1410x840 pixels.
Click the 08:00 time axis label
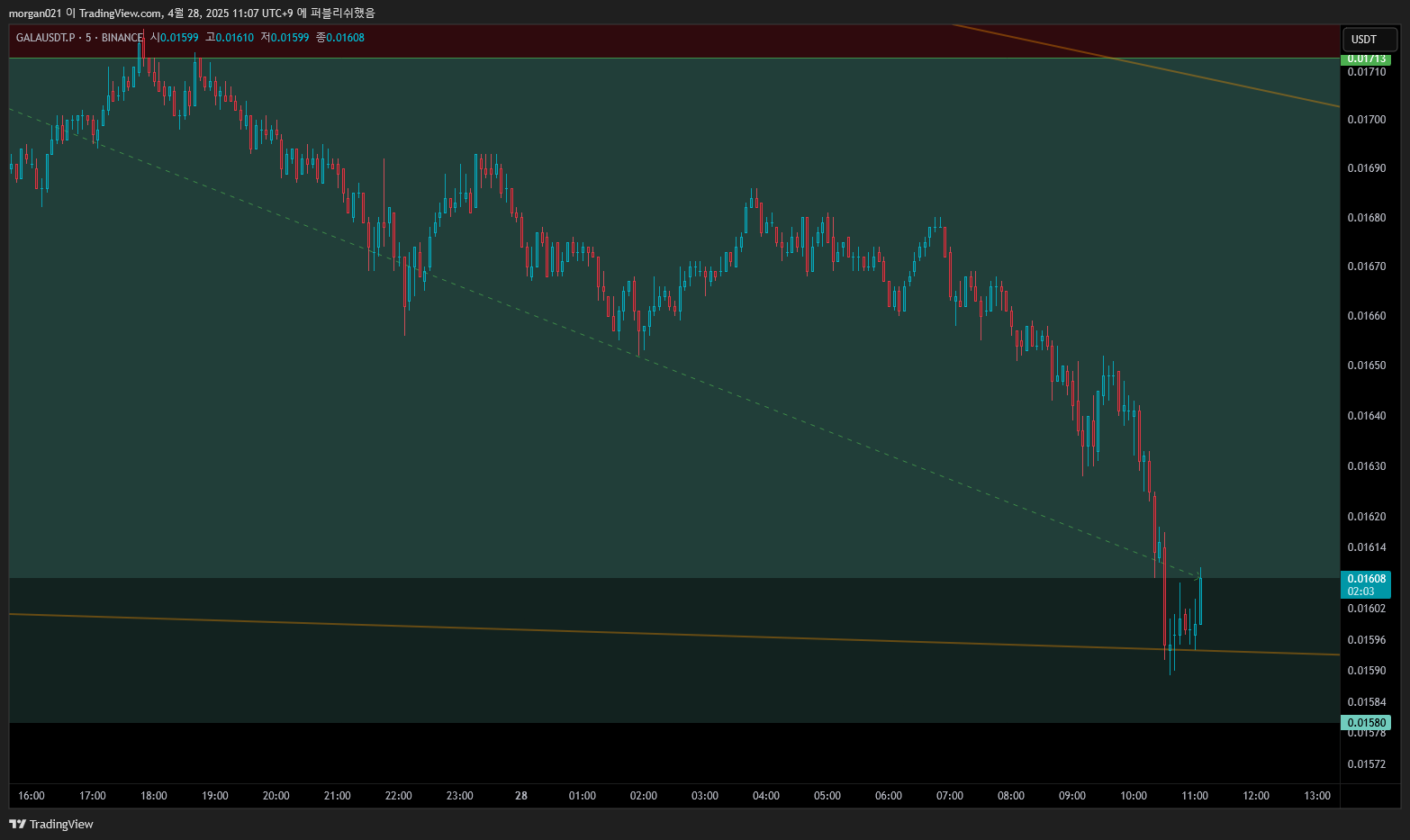point(1011,796)
